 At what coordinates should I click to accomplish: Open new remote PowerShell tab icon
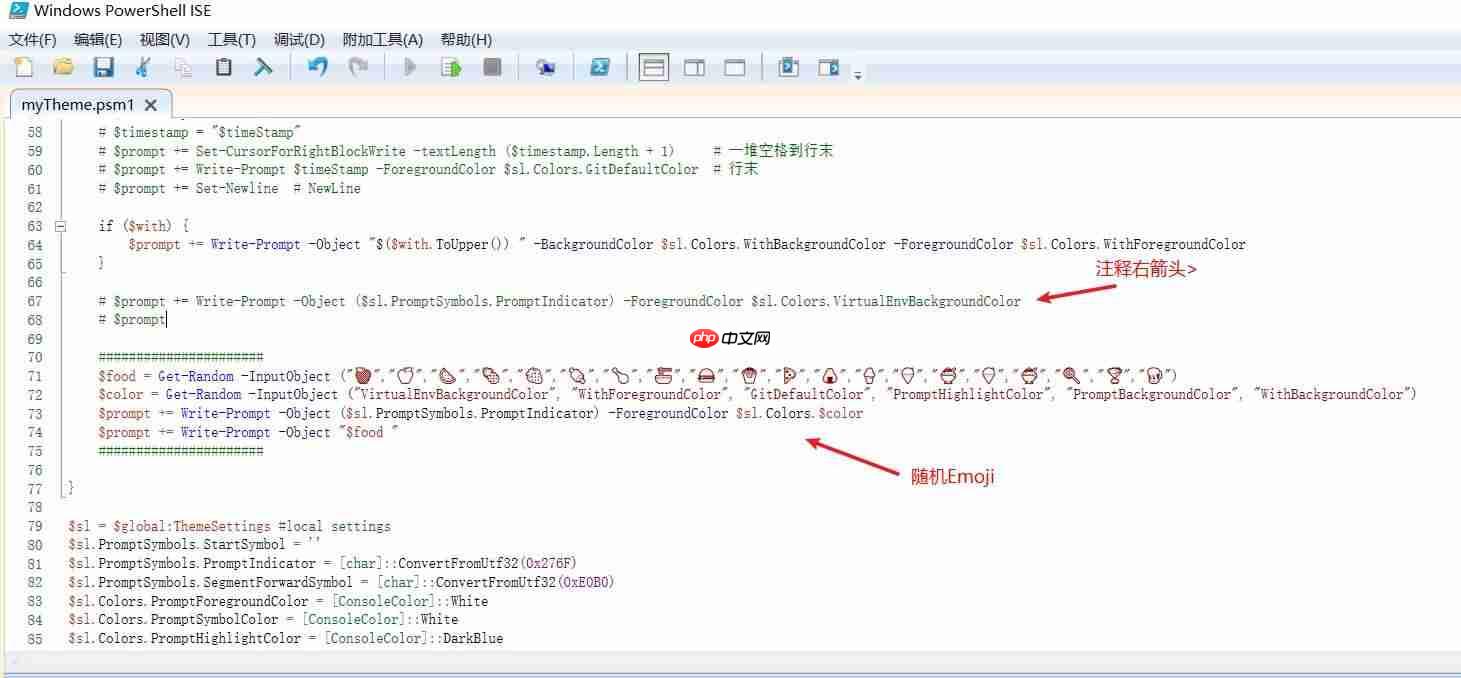(x=545, y=67)
